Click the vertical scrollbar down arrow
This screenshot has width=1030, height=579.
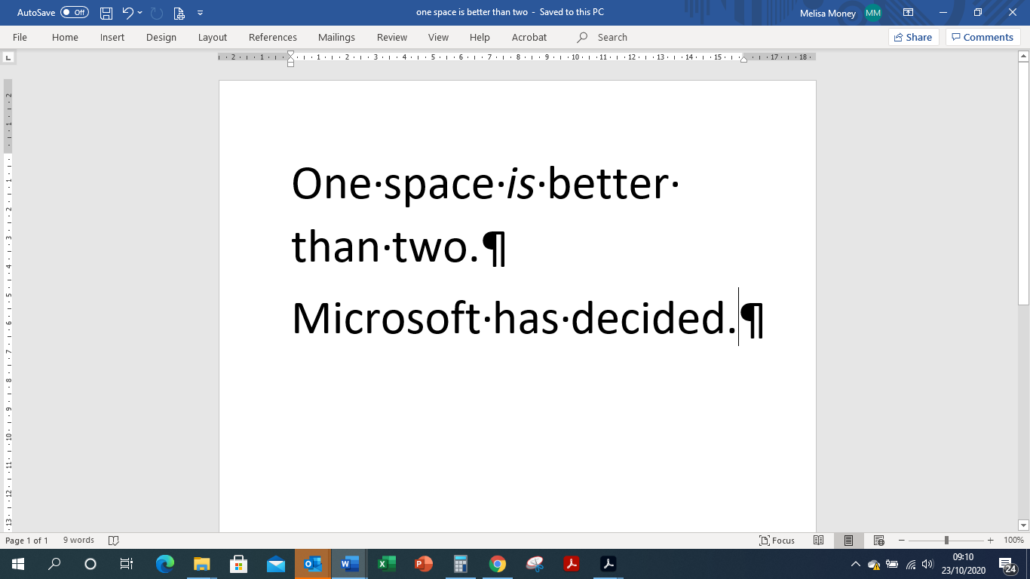1023,525
